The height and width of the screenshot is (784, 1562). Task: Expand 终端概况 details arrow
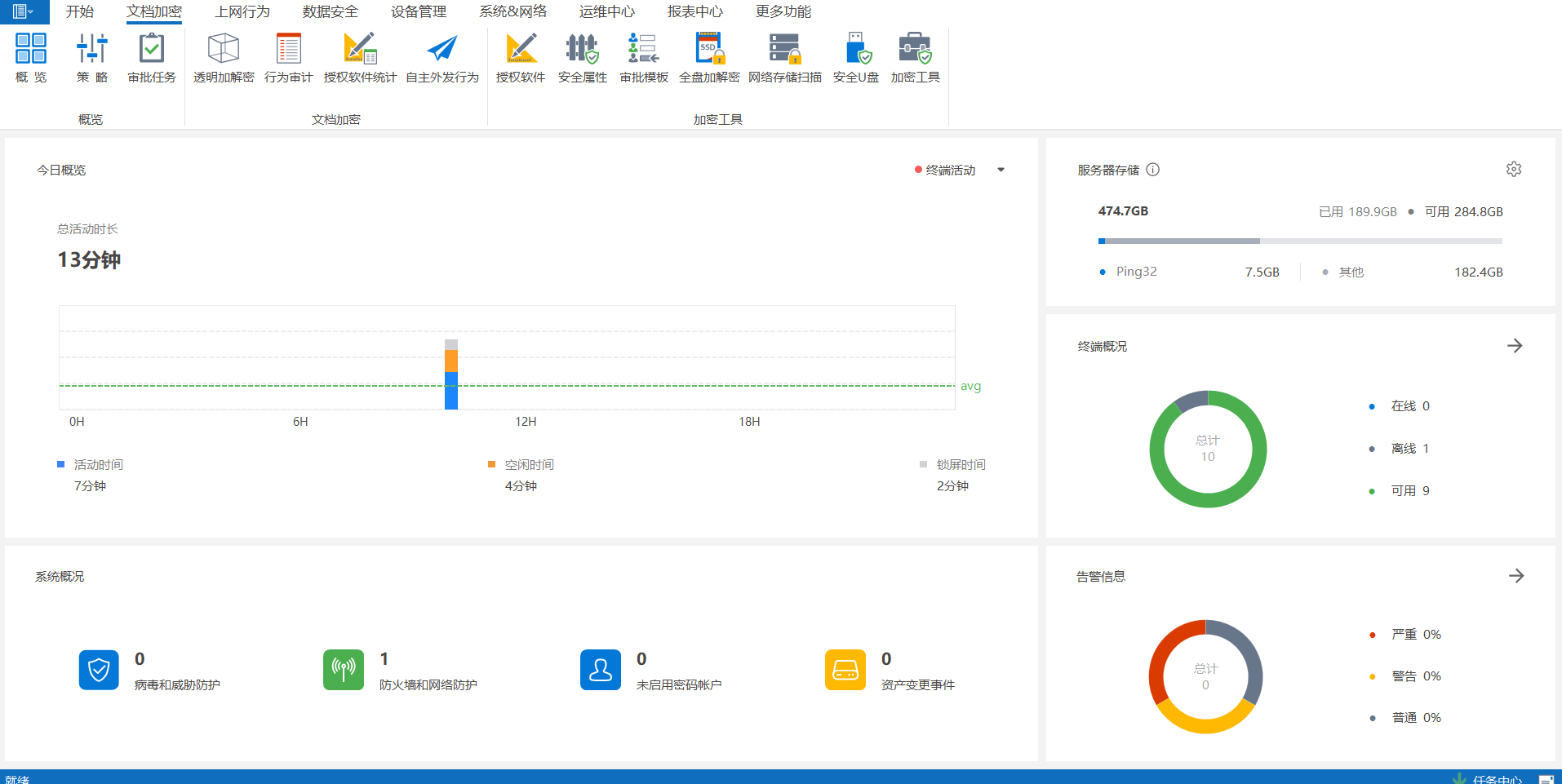(x=1514, y=346)
